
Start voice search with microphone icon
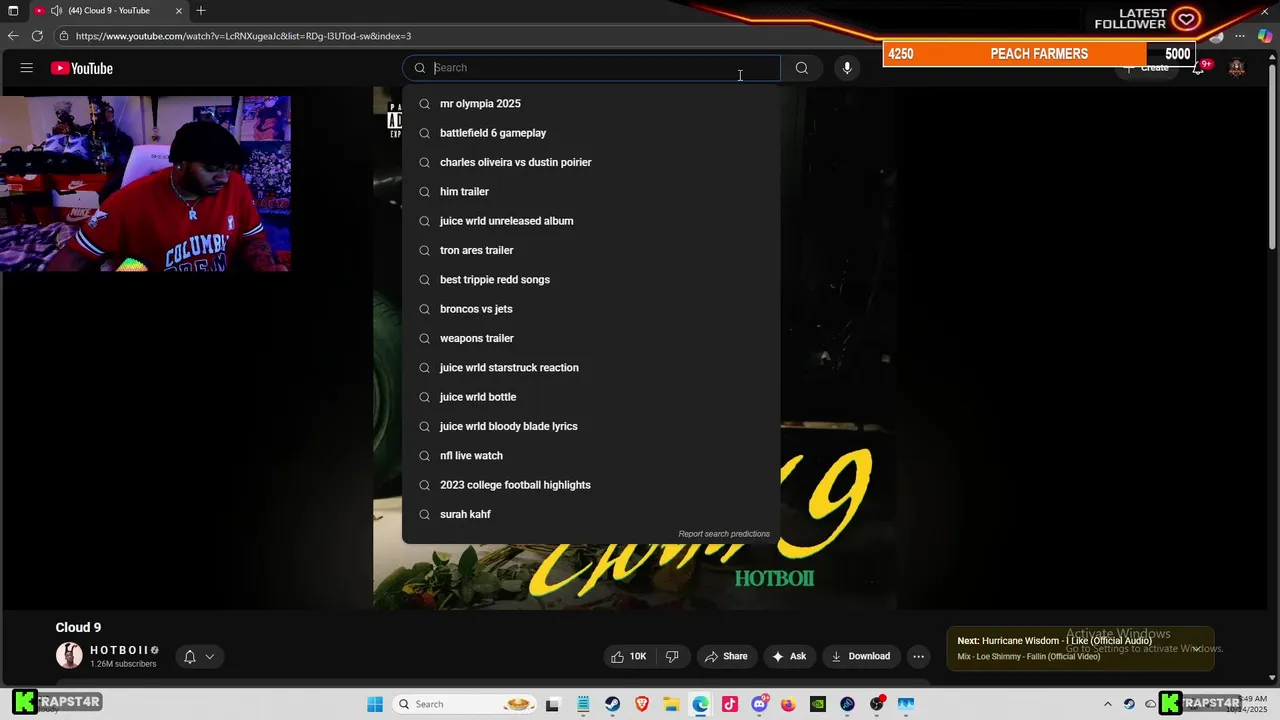[x=847, y=68]
